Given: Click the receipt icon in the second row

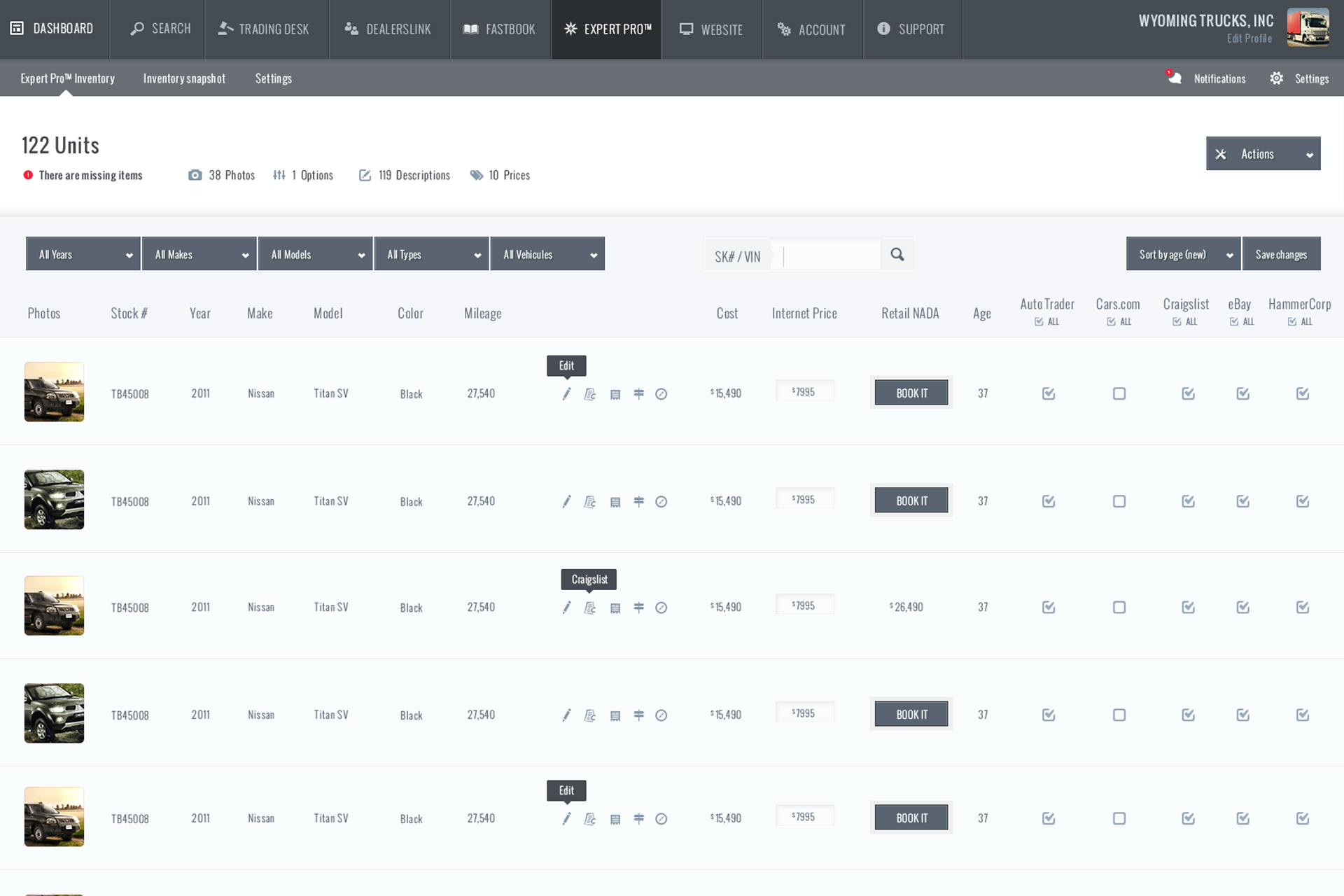Looking at the screenshot, I should (615, 502).
